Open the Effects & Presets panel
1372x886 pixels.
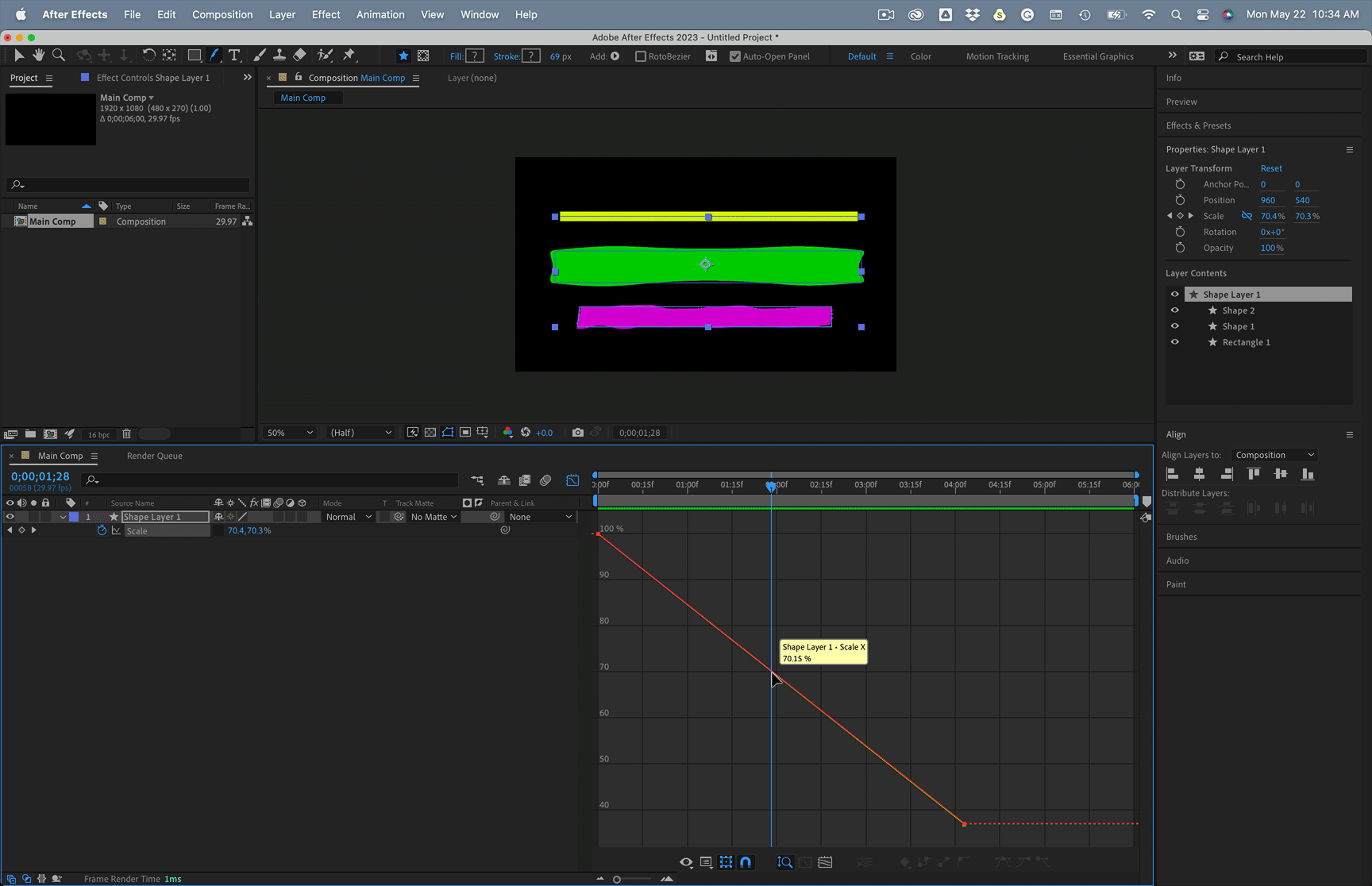point(1198,125)
